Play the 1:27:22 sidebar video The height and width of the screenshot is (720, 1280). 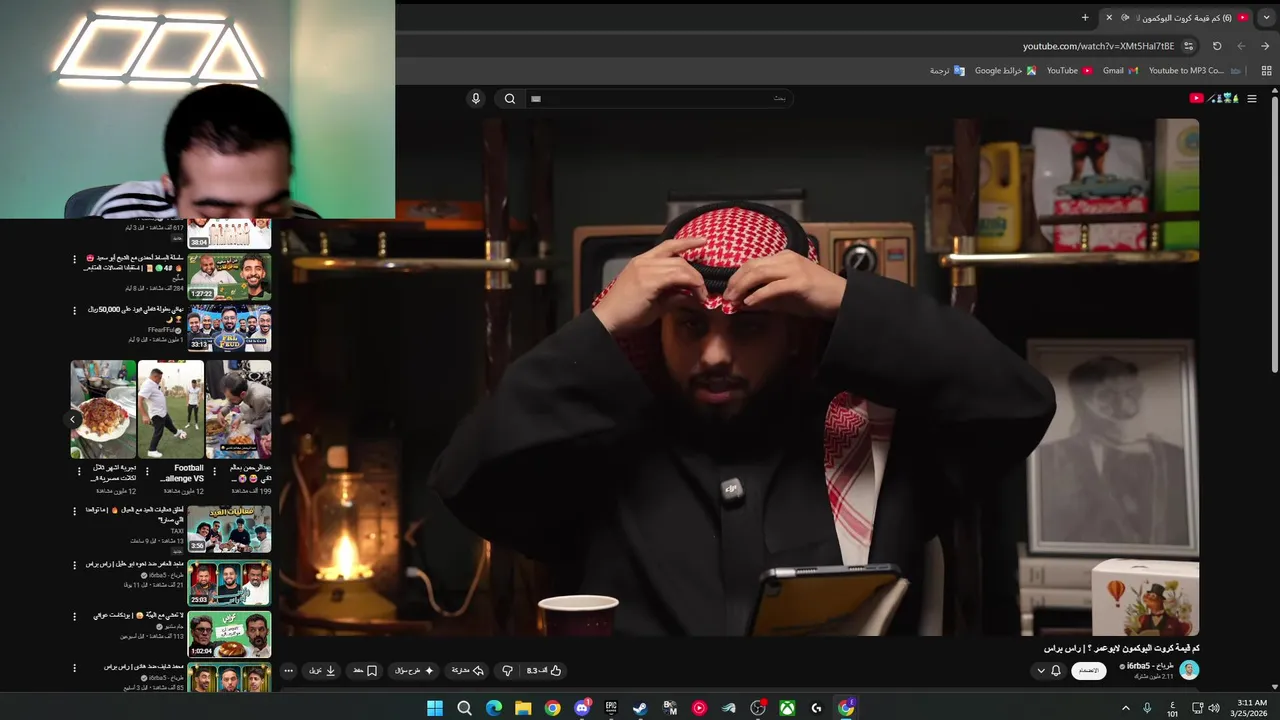point(229,277)
